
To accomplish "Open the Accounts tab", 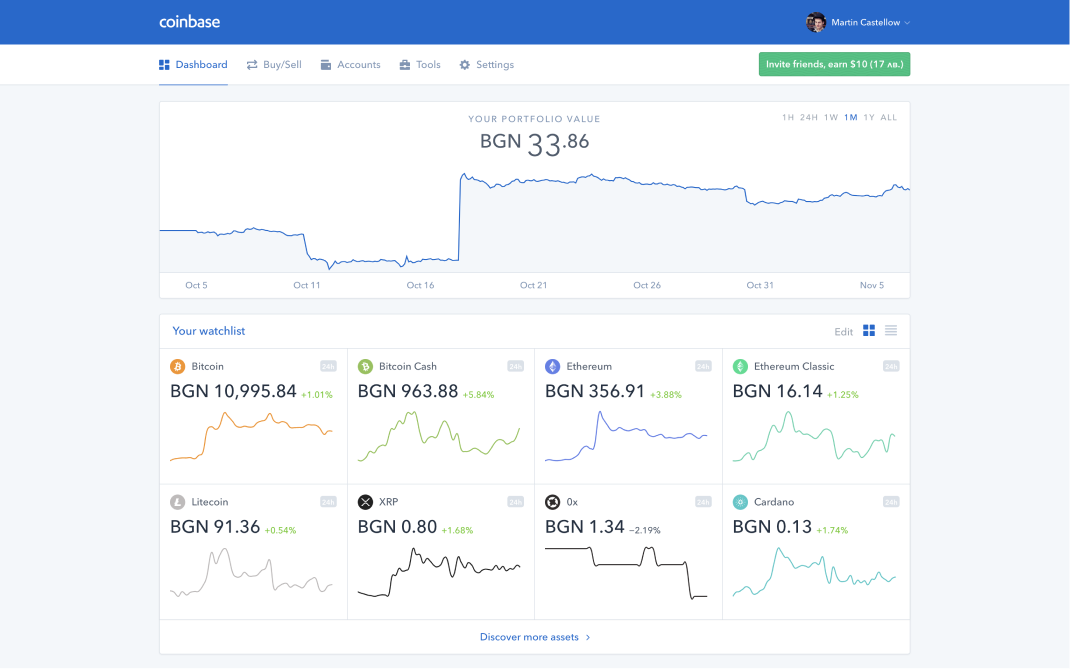I will click(x=350, y=65).
